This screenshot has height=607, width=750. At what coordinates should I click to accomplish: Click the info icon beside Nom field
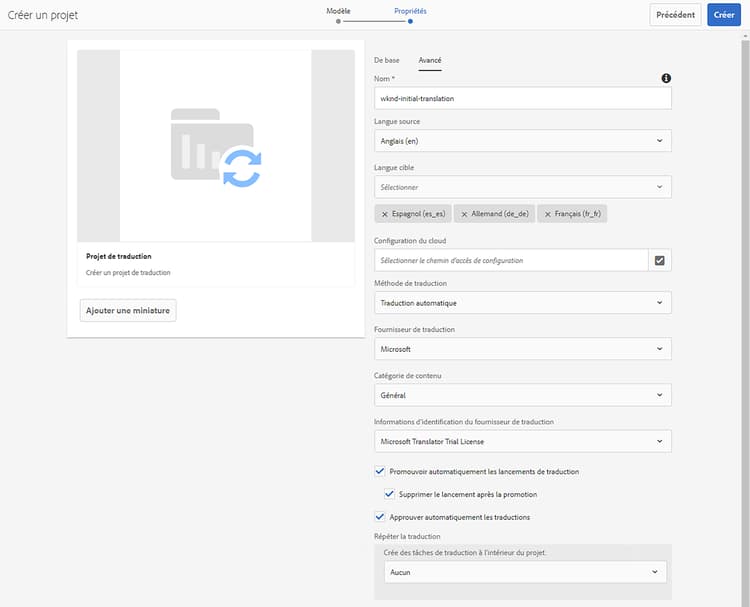(666, 78)
